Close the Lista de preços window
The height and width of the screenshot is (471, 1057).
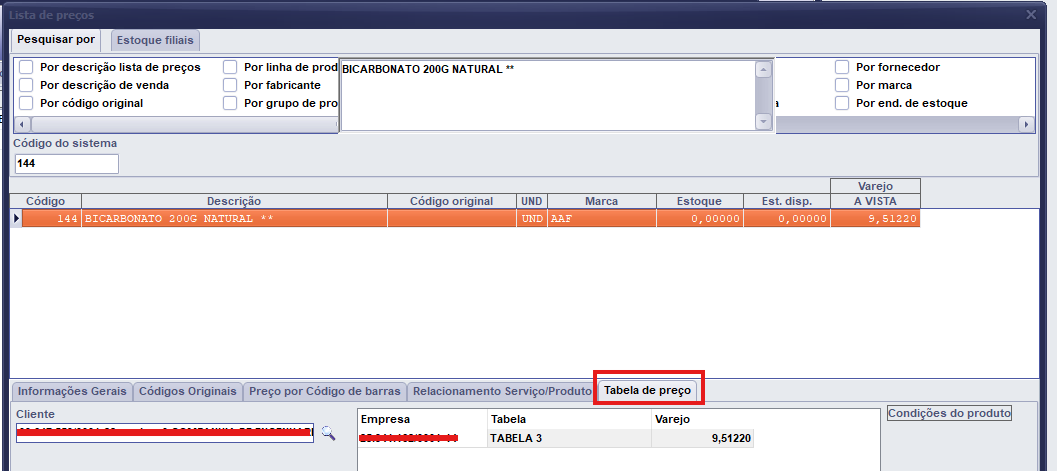coord(1031,14)
